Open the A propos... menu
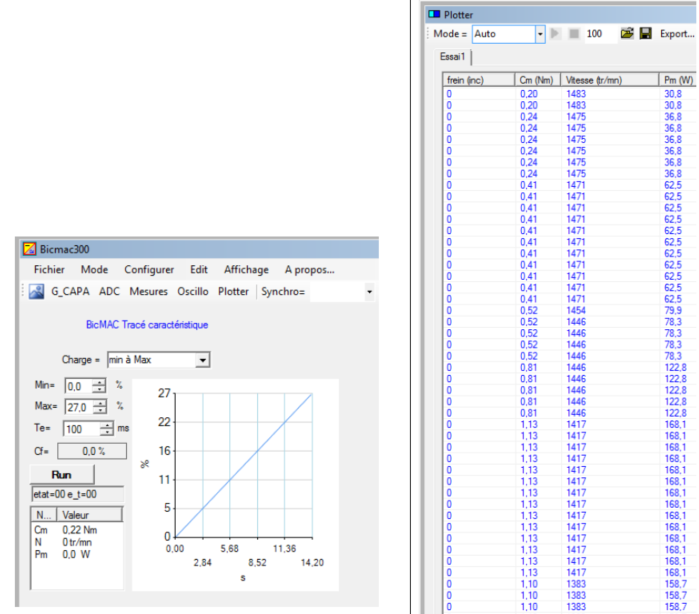This screenshot has width=699, height=614. [x=309, y=270]
